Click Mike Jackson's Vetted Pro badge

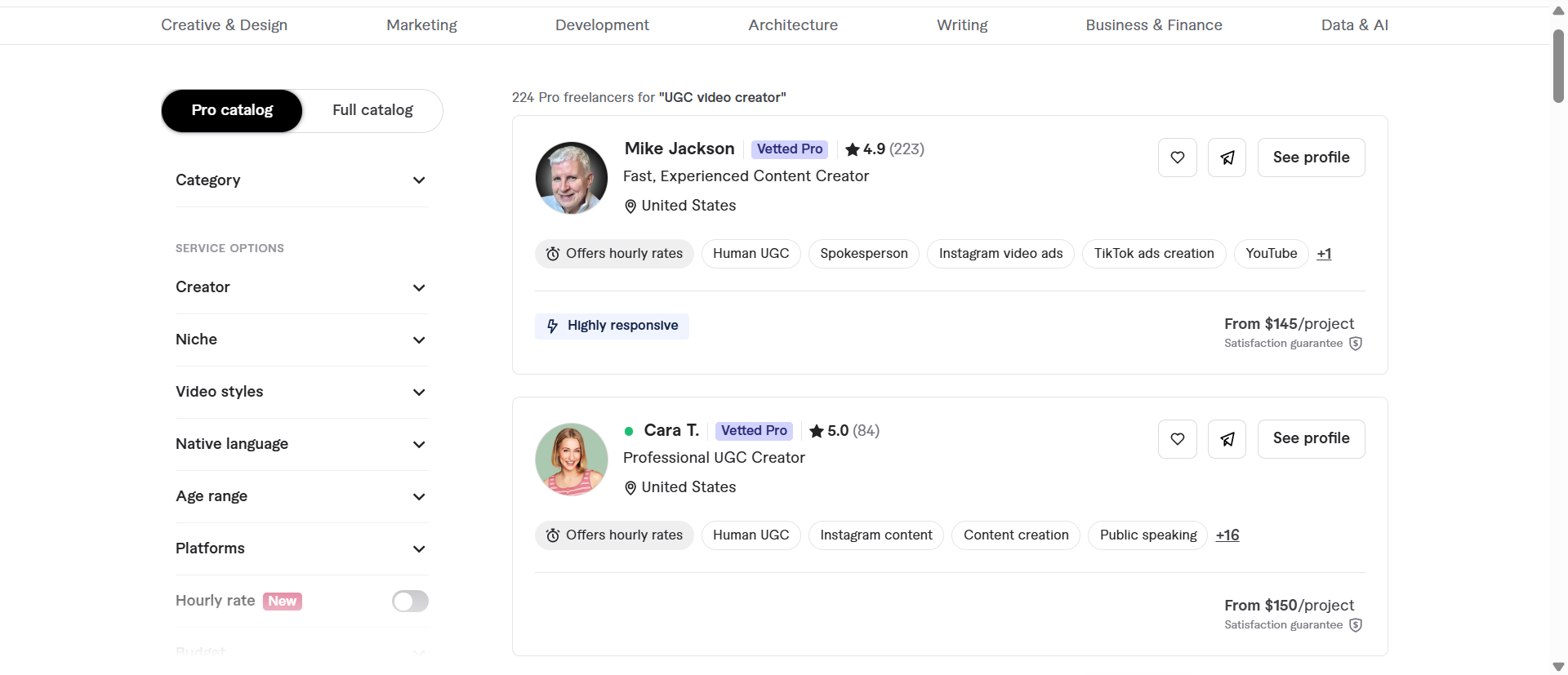(790, 149)
